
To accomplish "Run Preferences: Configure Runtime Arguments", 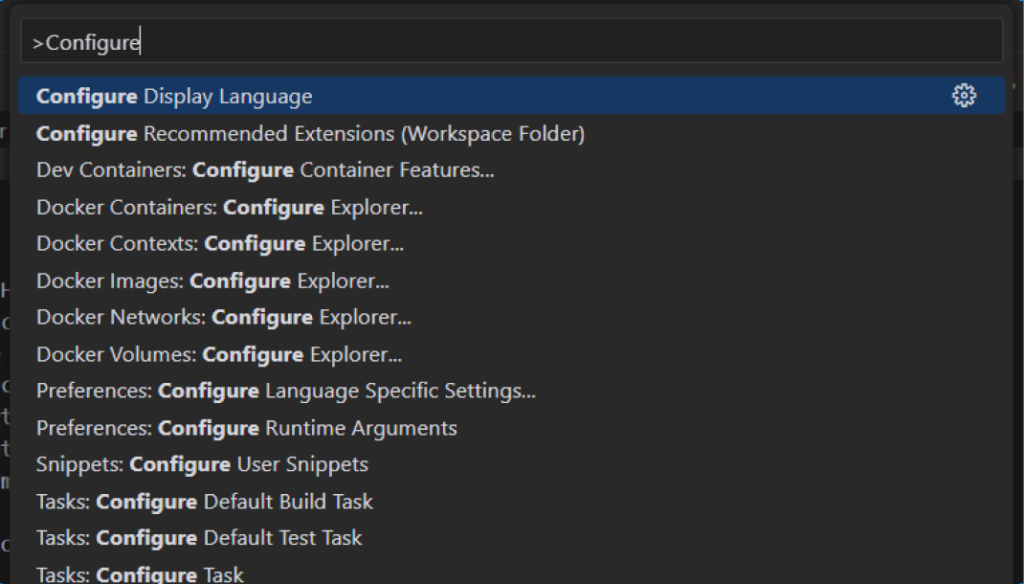I will (247, 428).
